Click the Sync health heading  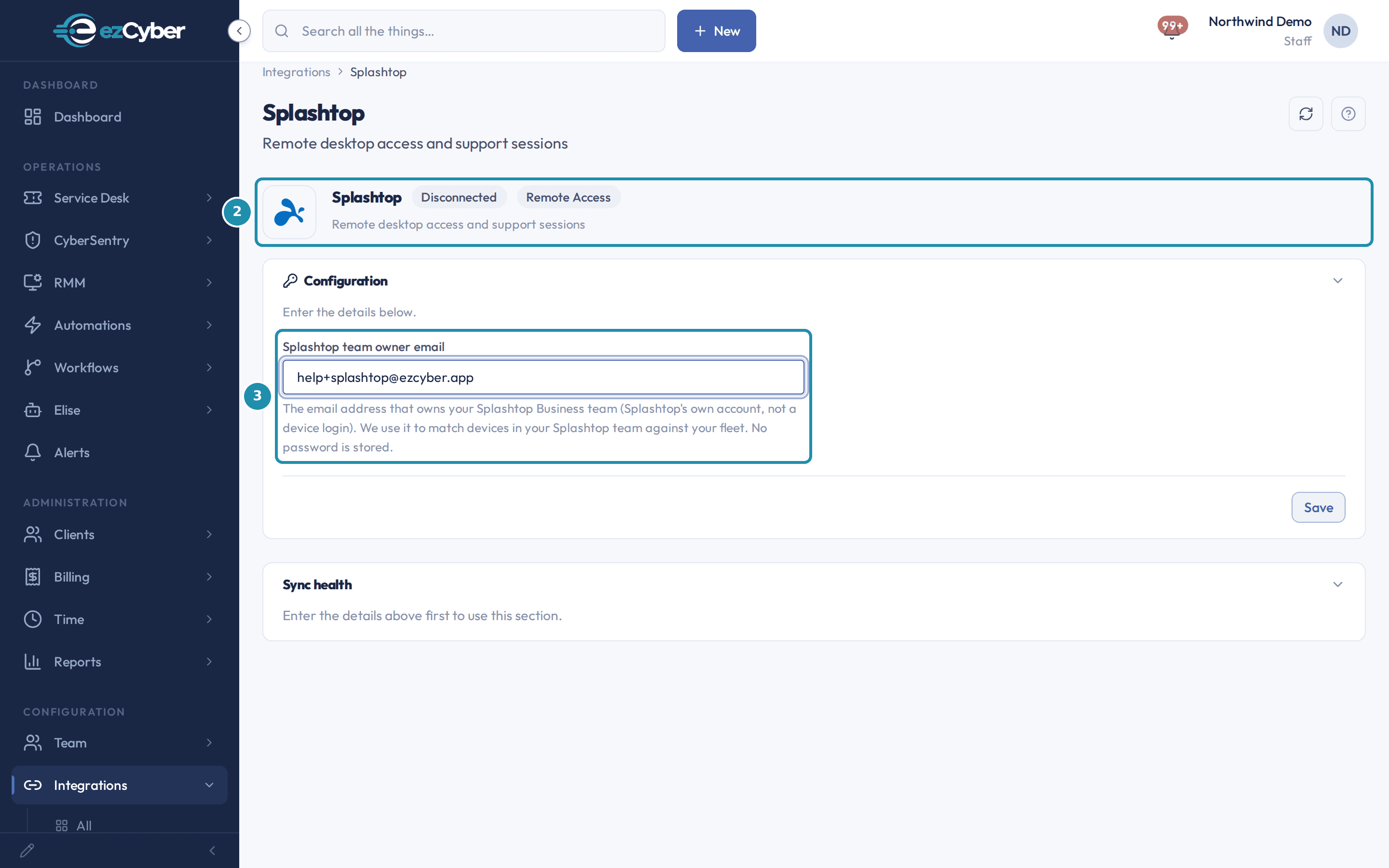click(317, 584)
